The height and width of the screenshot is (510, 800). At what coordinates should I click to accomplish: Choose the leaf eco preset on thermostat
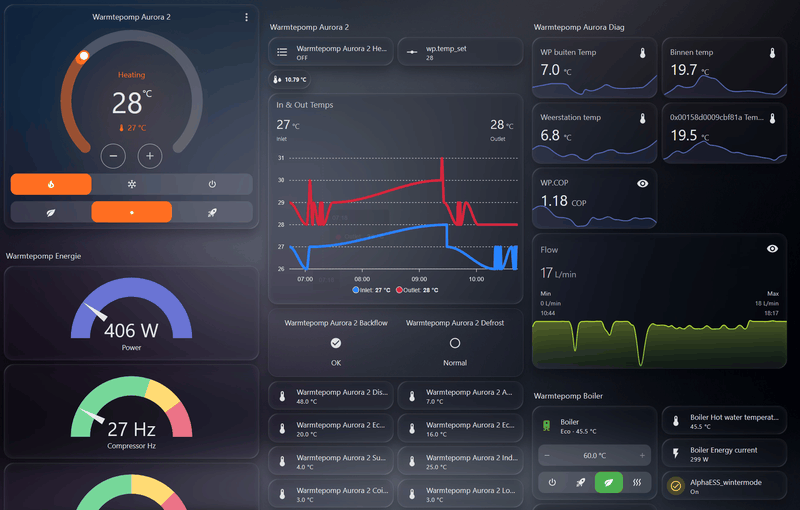click(51, 212)
